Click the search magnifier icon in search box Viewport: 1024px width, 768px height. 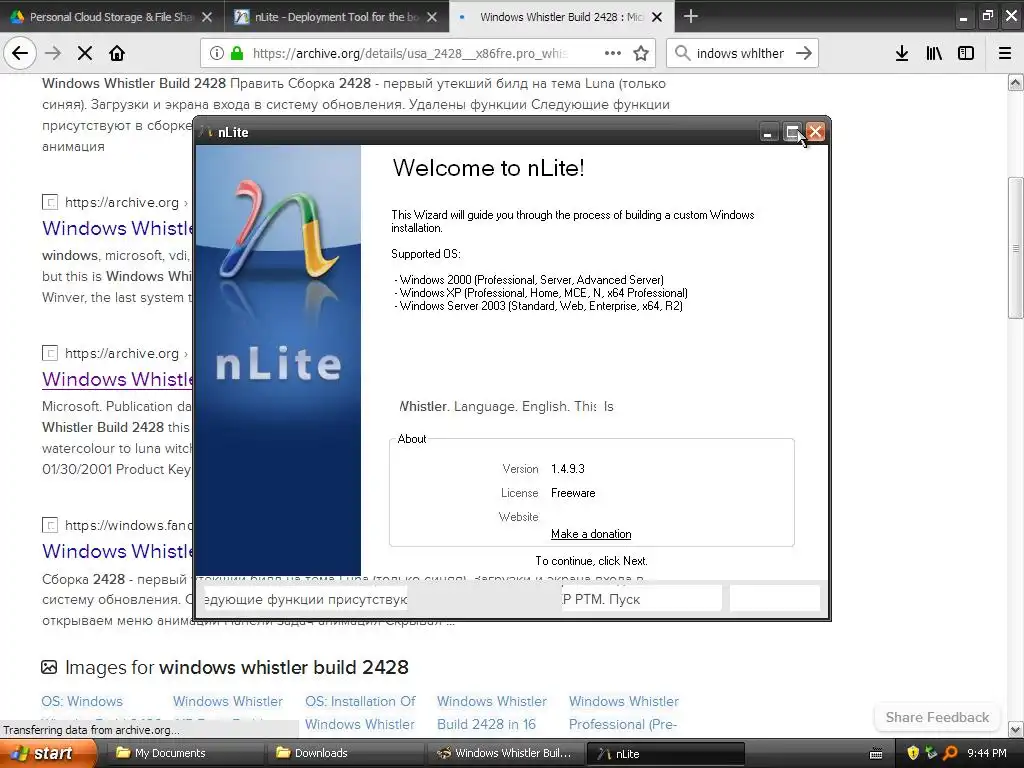[682, 53]
